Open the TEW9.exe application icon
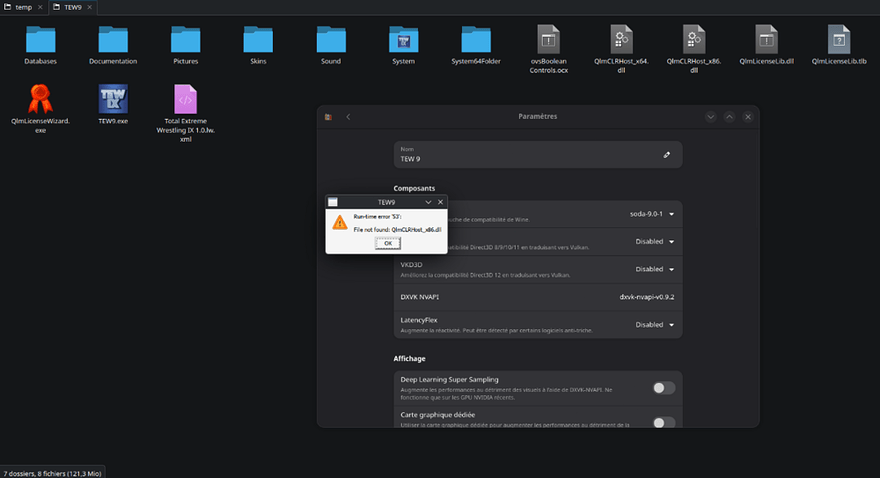The image size is (880, 478). tap(113, 99)
